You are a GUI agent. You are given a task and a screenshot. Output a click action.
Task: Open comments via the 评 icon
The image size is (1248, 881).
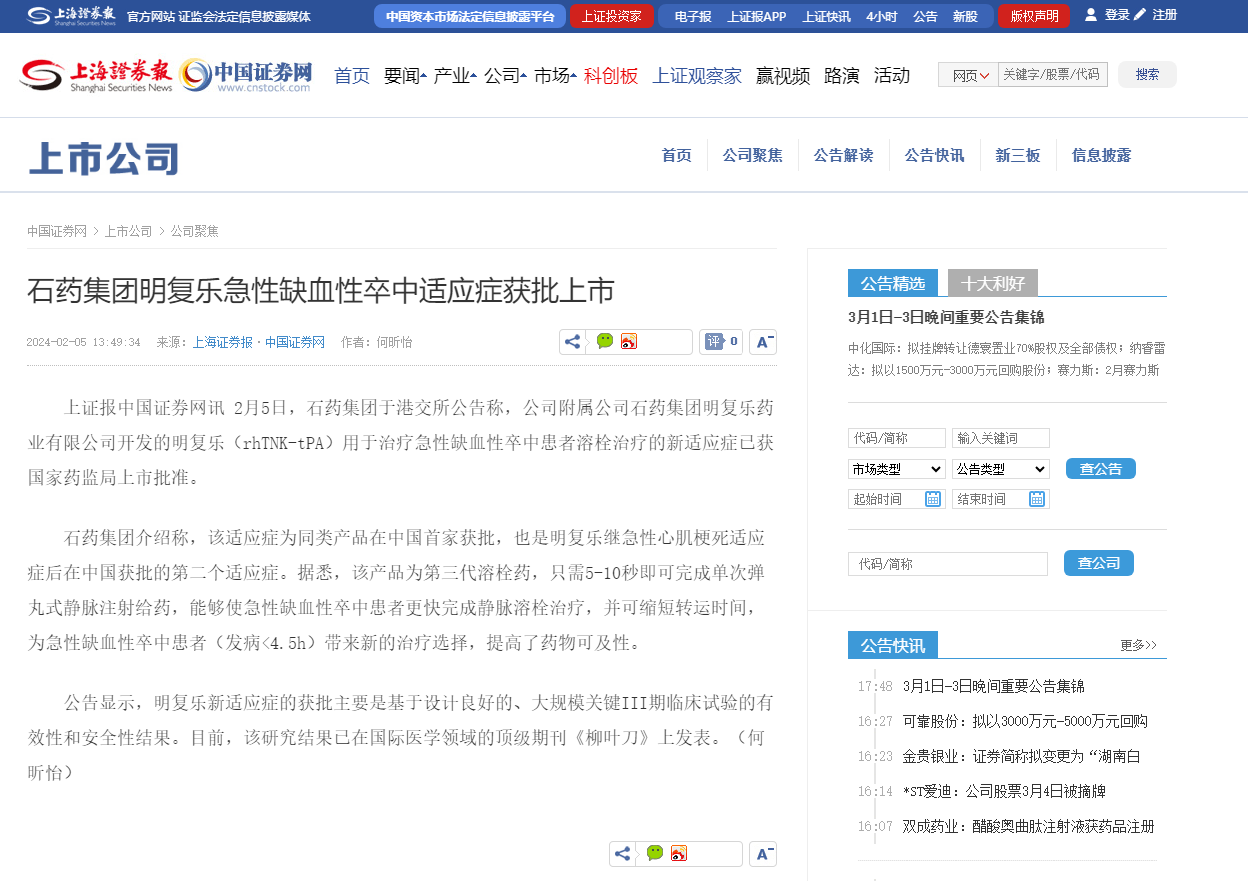[714, 342]
